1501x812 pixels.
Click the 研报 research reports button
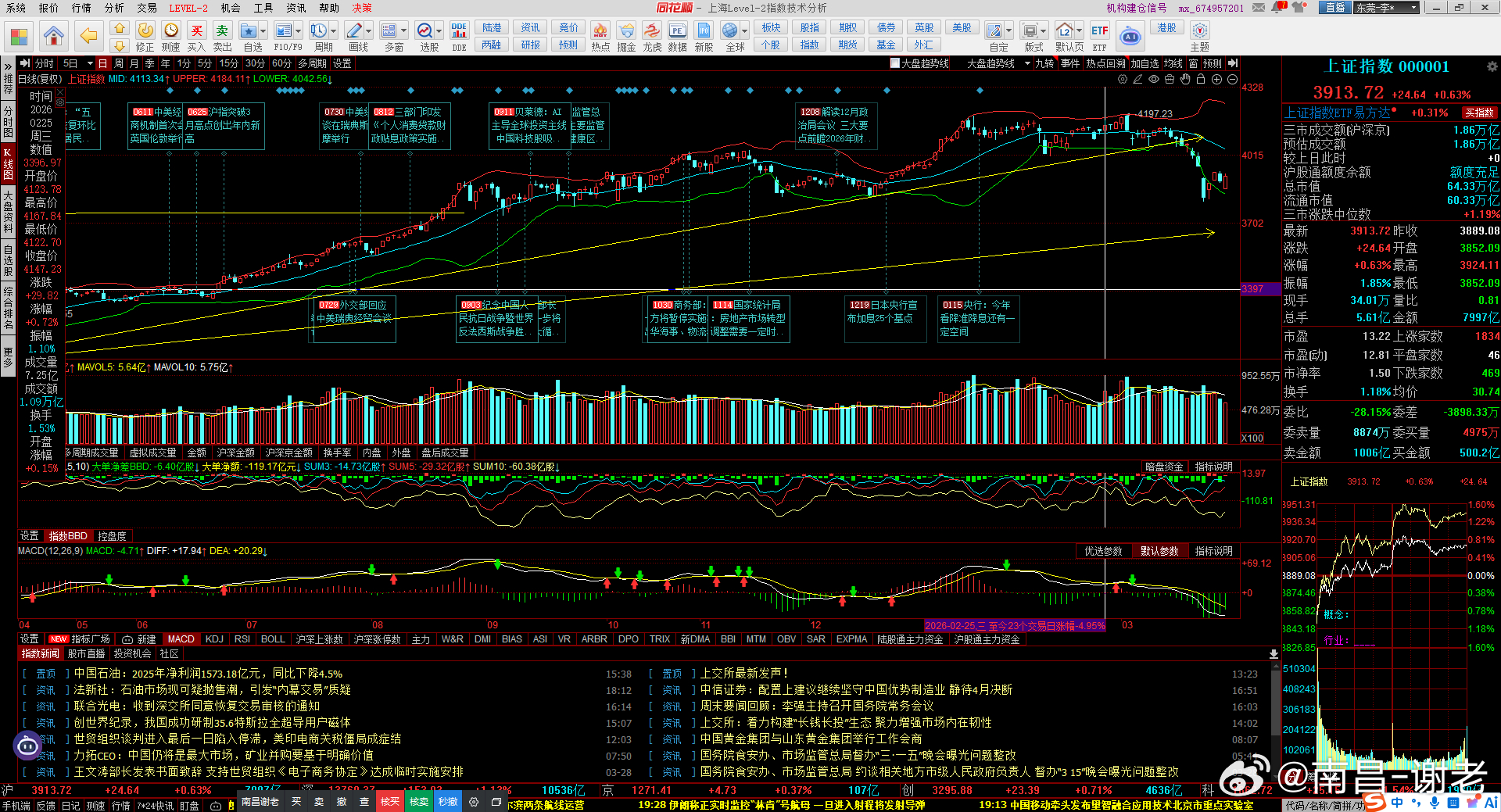click(x=530, y=45)
